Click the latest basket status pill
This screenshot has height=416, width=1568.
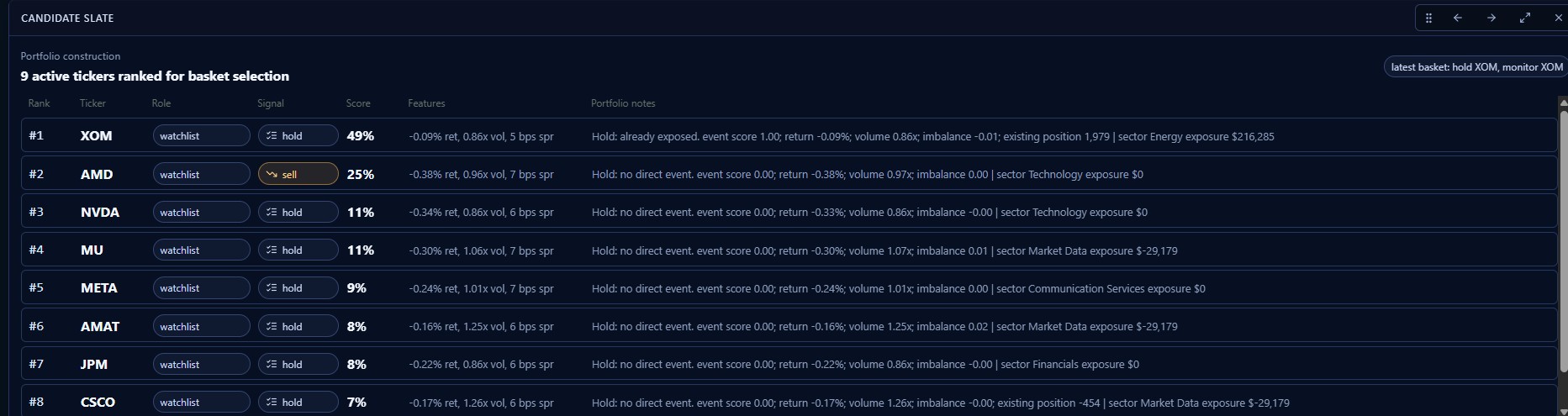pos(1476,66)
